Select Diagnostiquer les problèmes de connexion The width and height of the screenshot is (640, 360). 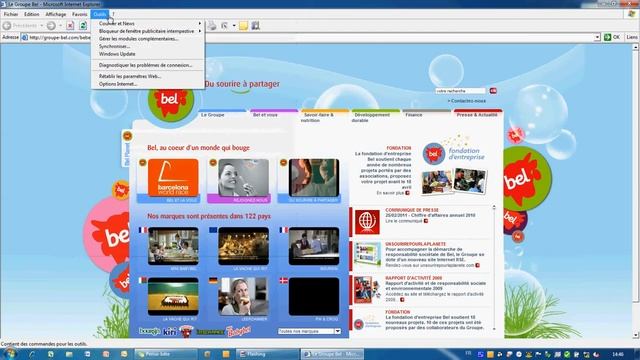pos(148,65)
